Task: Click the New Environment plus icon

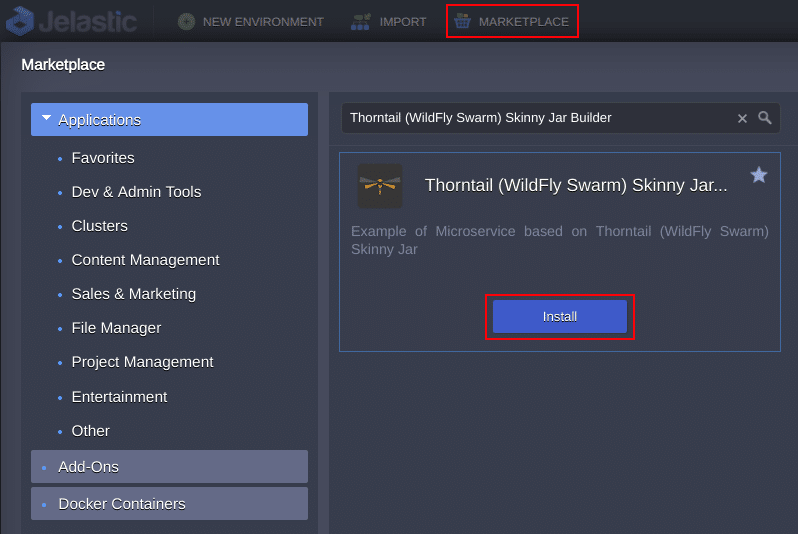Action: [x=186, y=22]
